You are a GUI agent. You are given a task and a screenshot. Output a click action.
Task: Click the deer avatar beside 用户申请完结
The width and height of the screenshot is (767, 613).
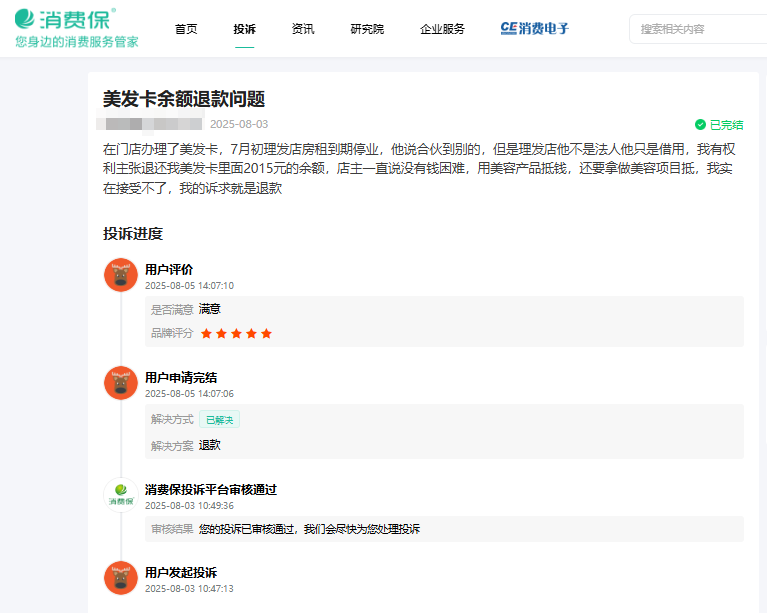tap(121, 383)
